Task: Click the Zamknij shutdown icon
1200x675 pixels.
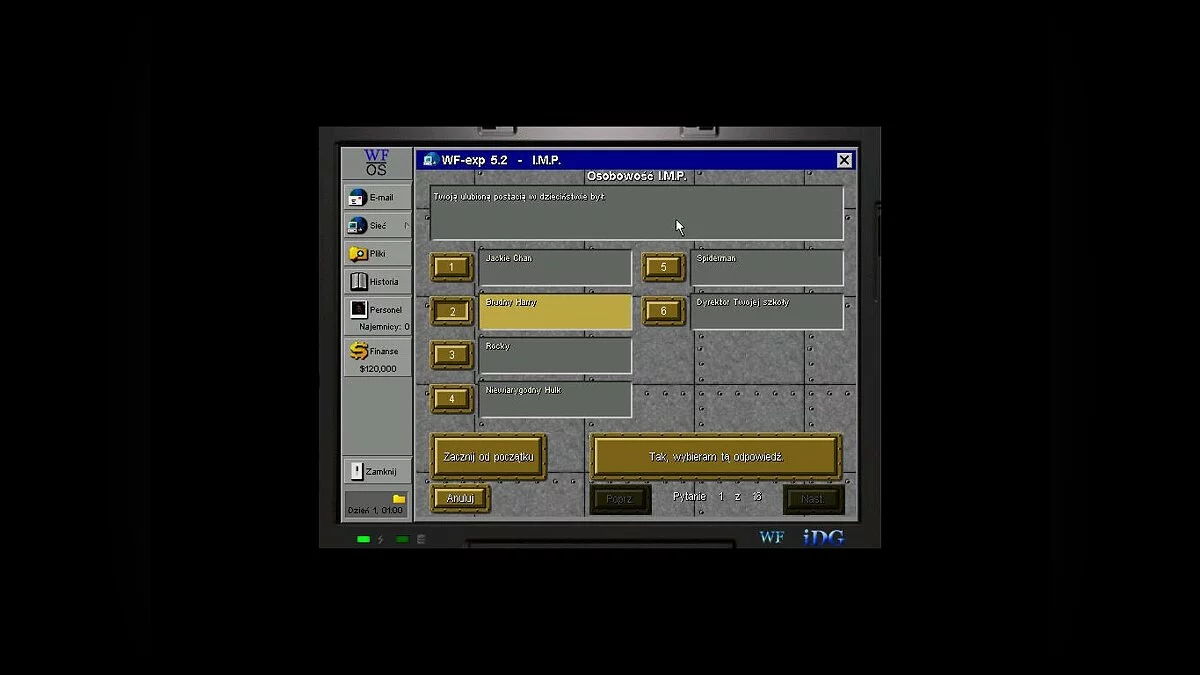Action: tap(357, 471)
